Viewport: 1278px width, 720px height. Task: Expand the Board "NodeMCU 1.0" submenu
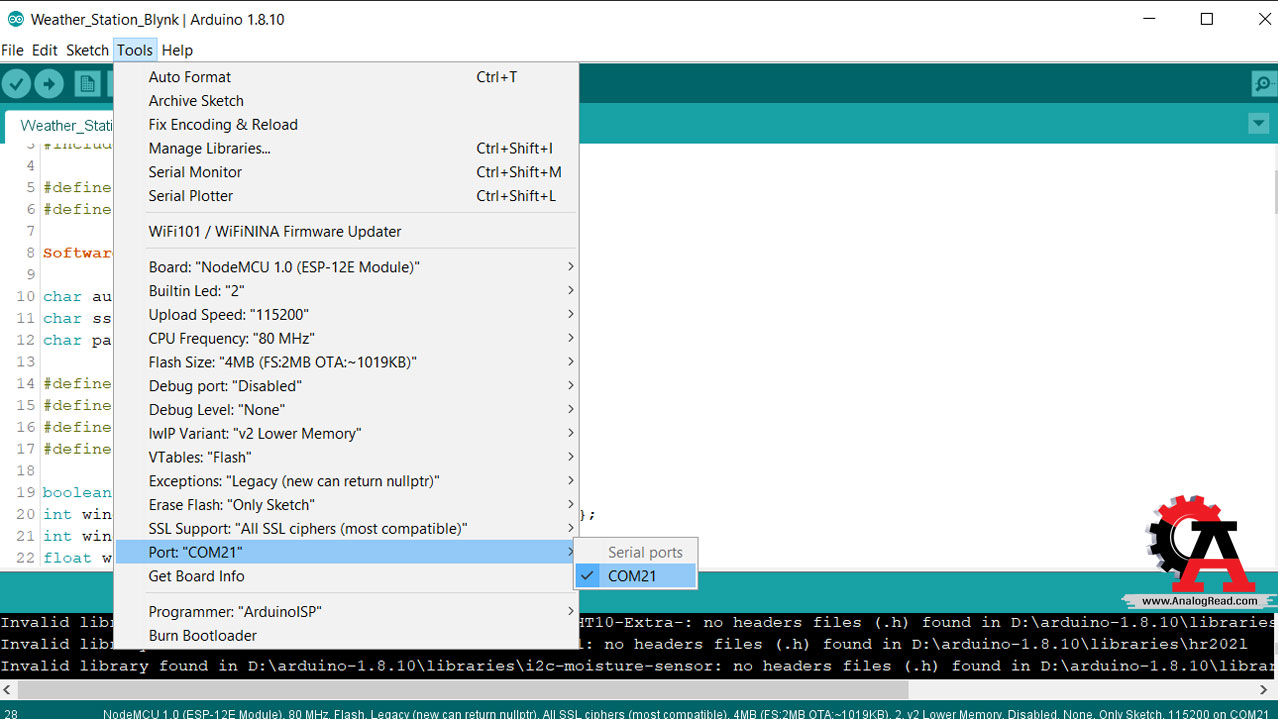pyautogui.click(x=346, y=267)
